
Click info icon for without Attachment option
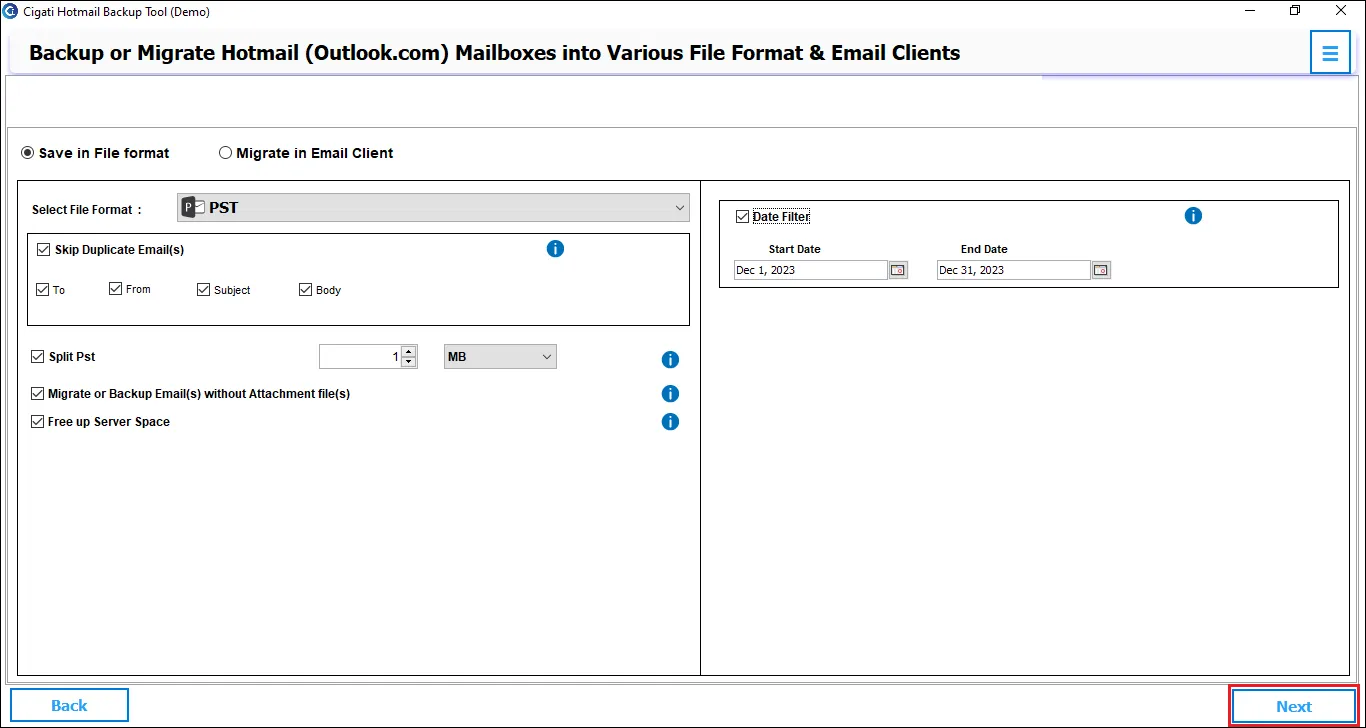click(670, 394)
